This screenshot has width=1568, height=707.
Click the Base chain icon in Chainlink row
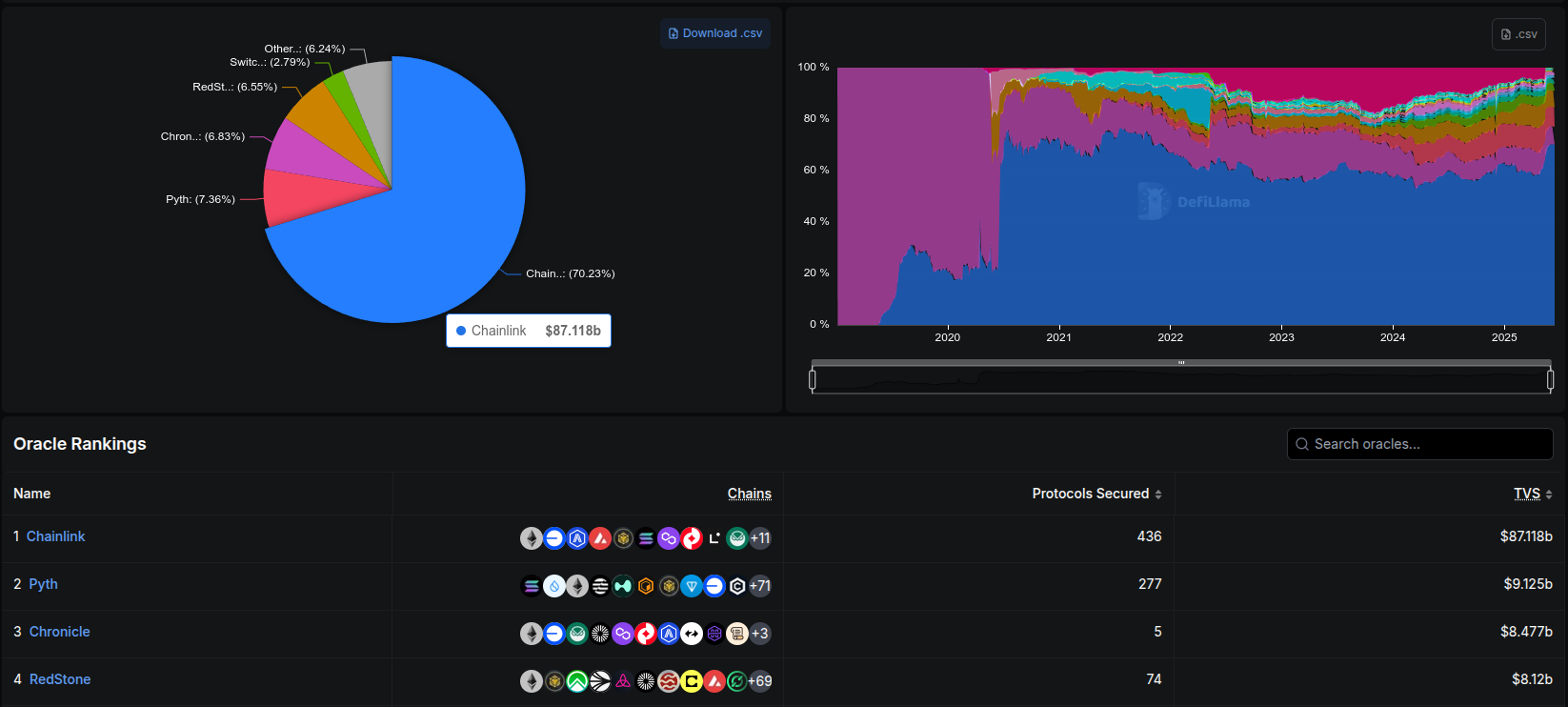554,538
